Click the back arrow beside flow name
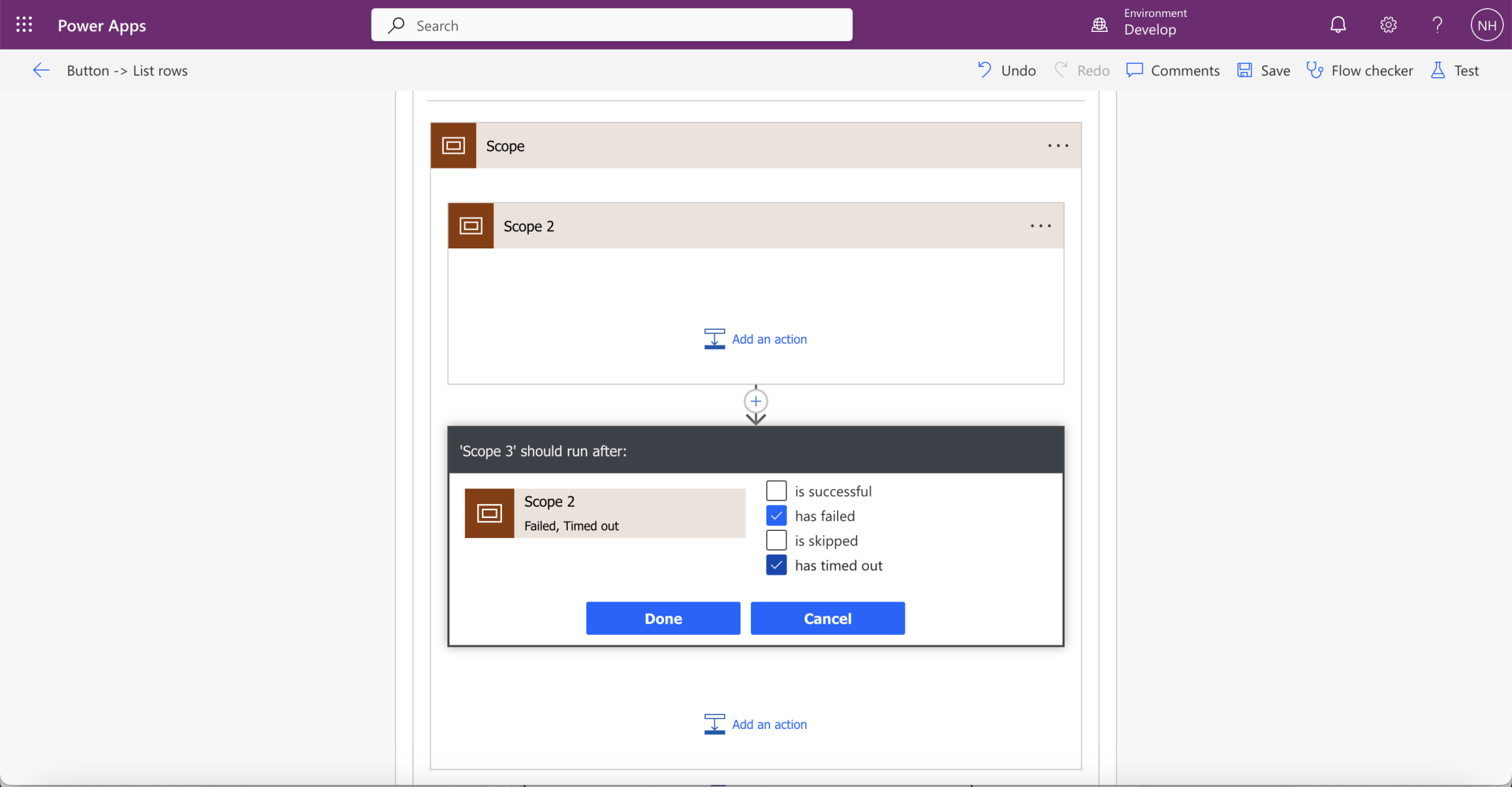1512x787 pixels. pos(41,70)
